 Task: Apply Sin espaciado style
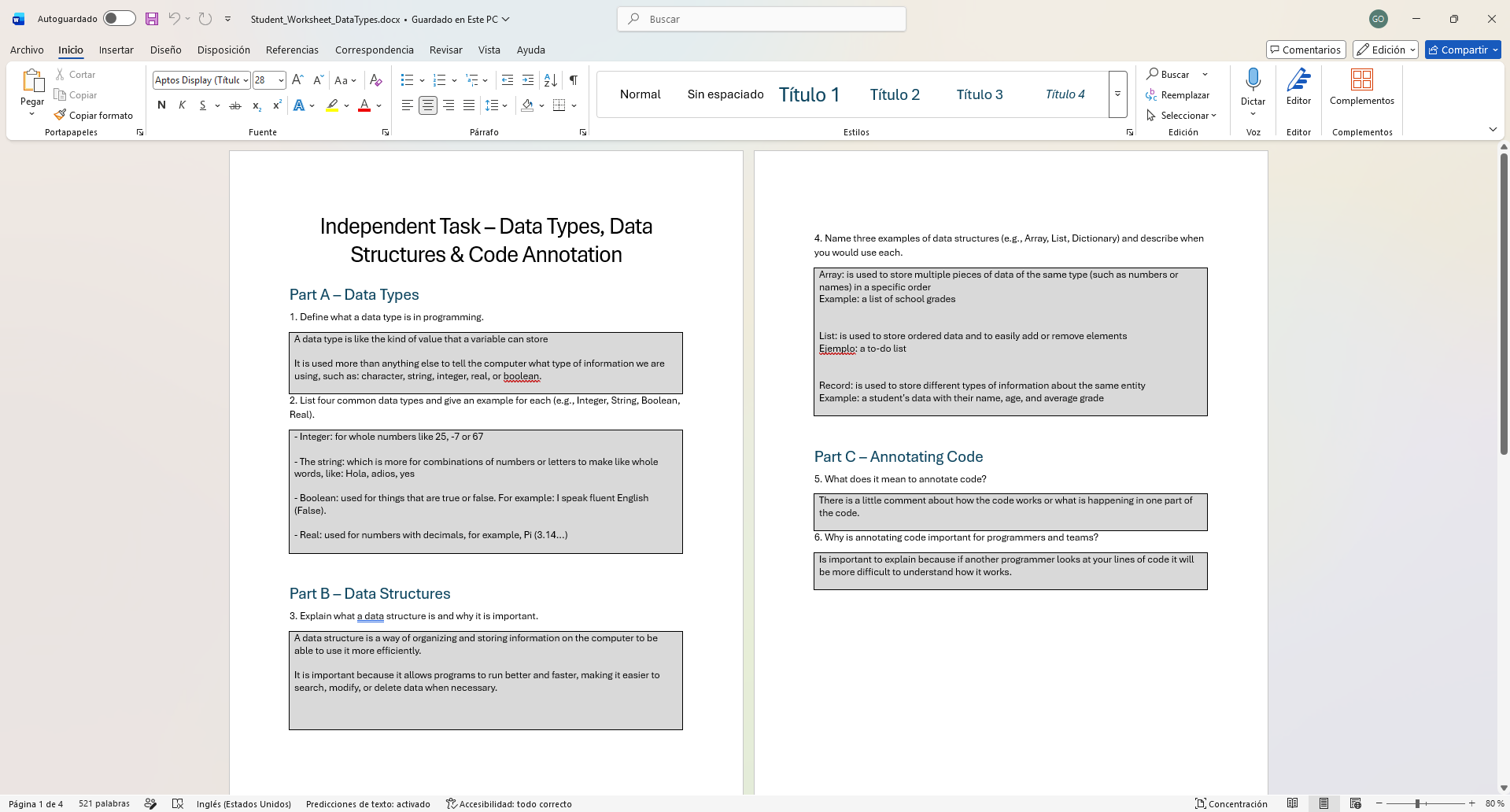pyautogui.click(x=725, y=94)
